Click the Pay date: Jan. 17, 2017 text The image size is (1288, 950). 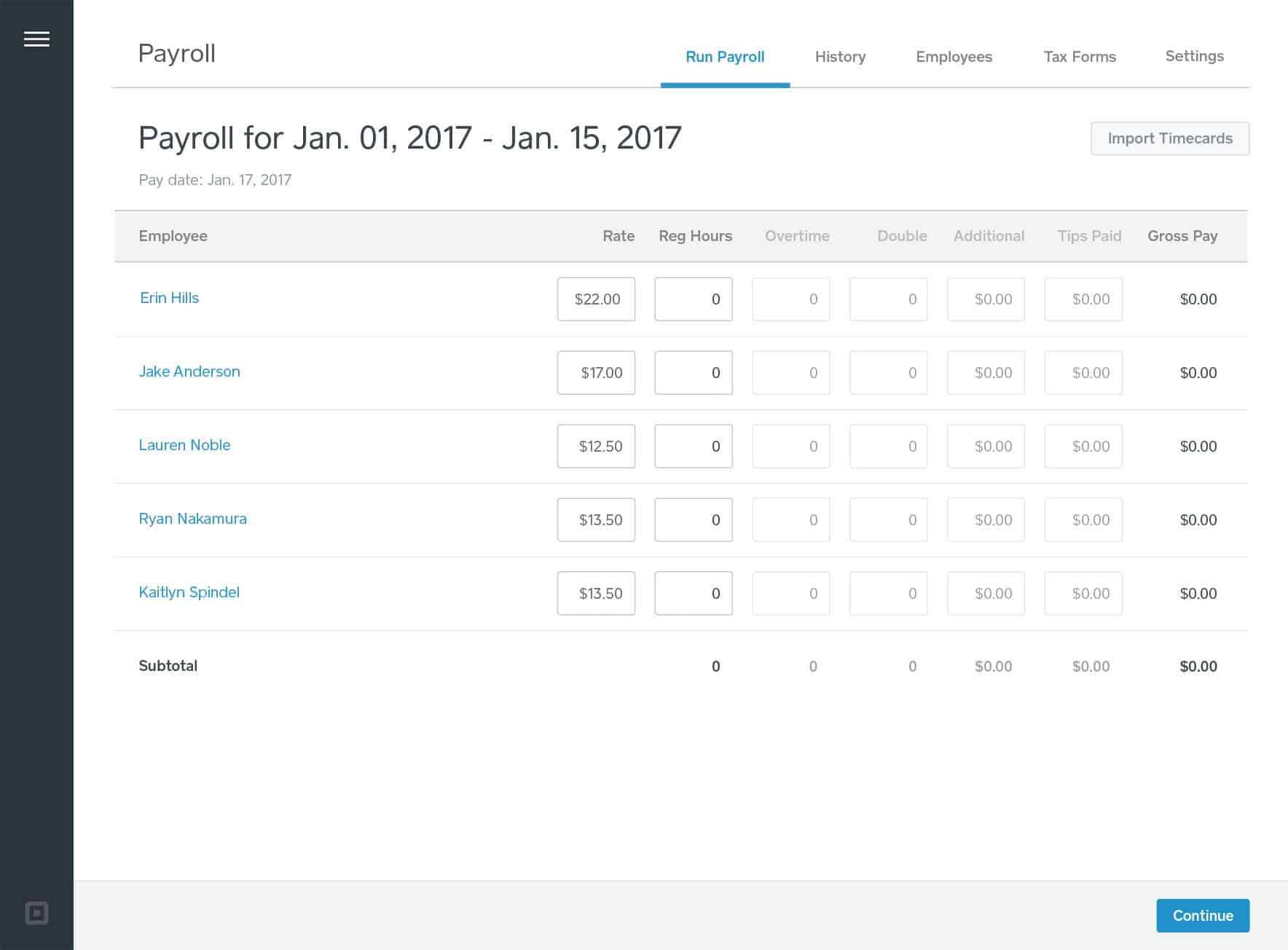tap(215, 180)
